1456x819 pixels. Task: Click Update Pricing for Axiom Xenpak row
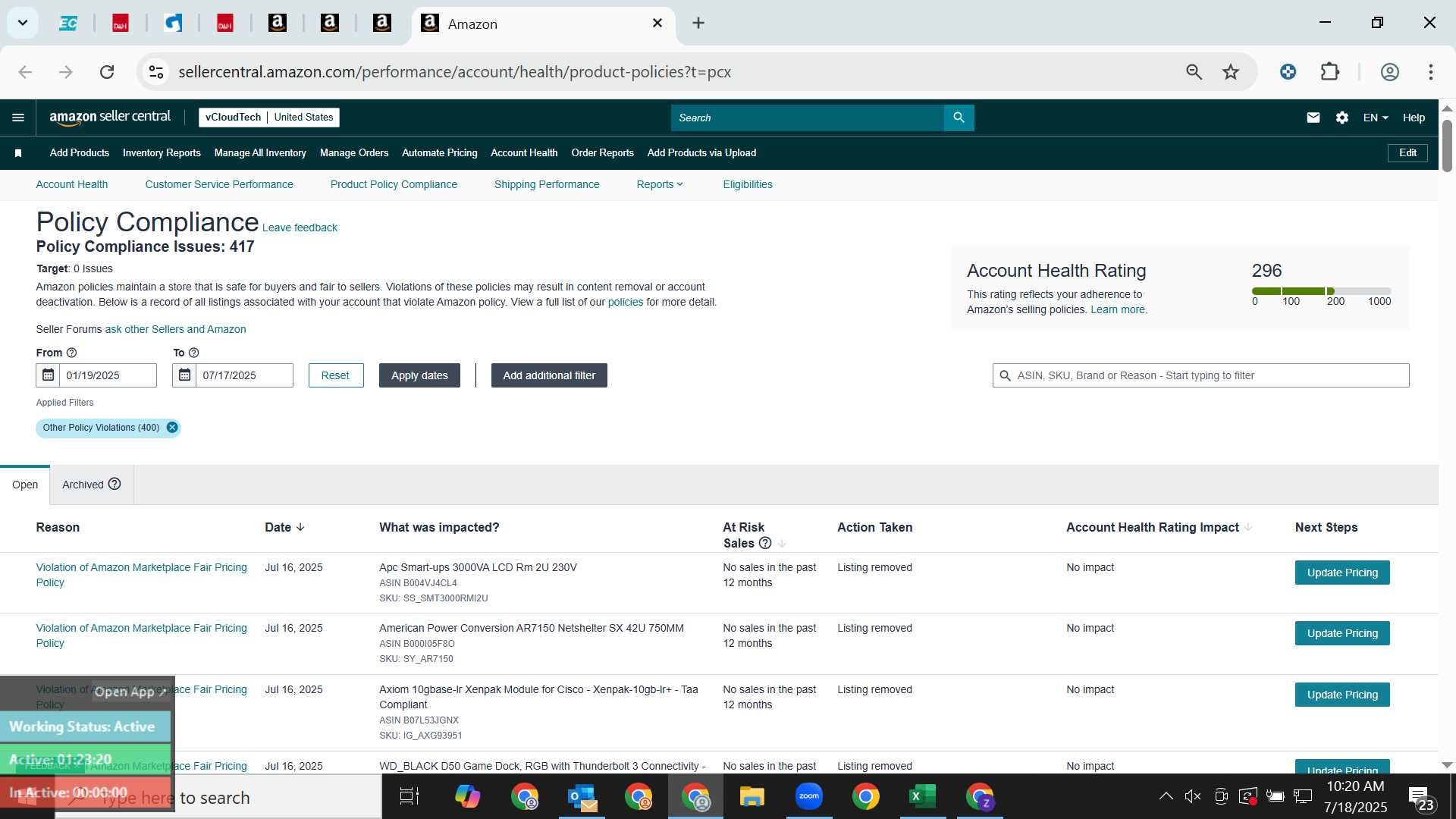tap(1342, 695)
